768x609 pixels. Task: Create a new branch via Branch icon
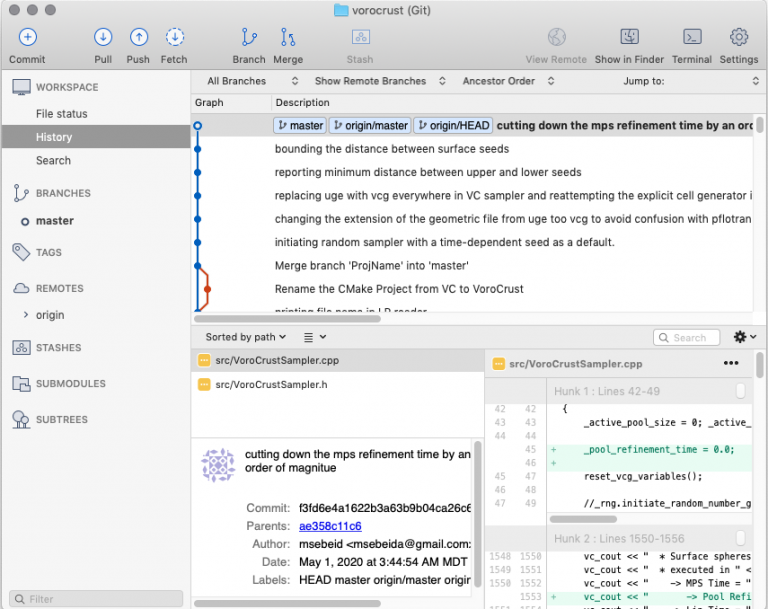tap(249, 38)
